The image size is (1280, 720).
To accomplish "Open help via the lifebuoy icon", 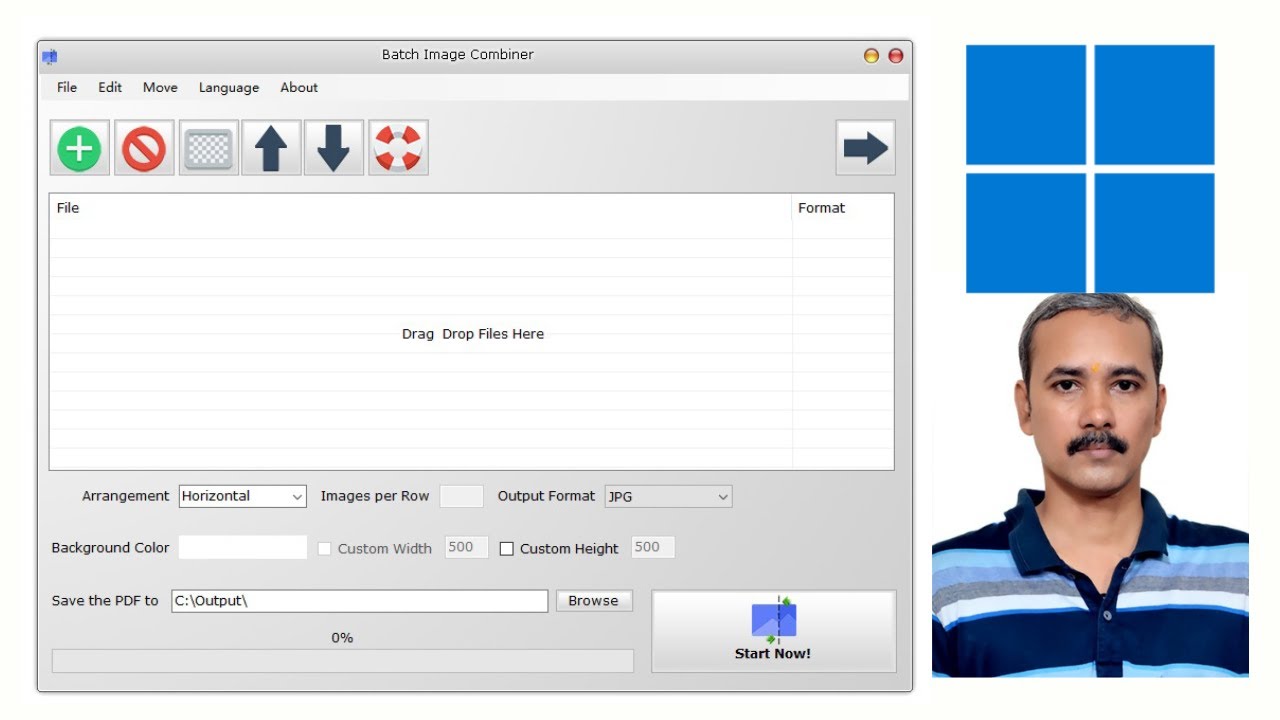I will [x=398, y=148].
